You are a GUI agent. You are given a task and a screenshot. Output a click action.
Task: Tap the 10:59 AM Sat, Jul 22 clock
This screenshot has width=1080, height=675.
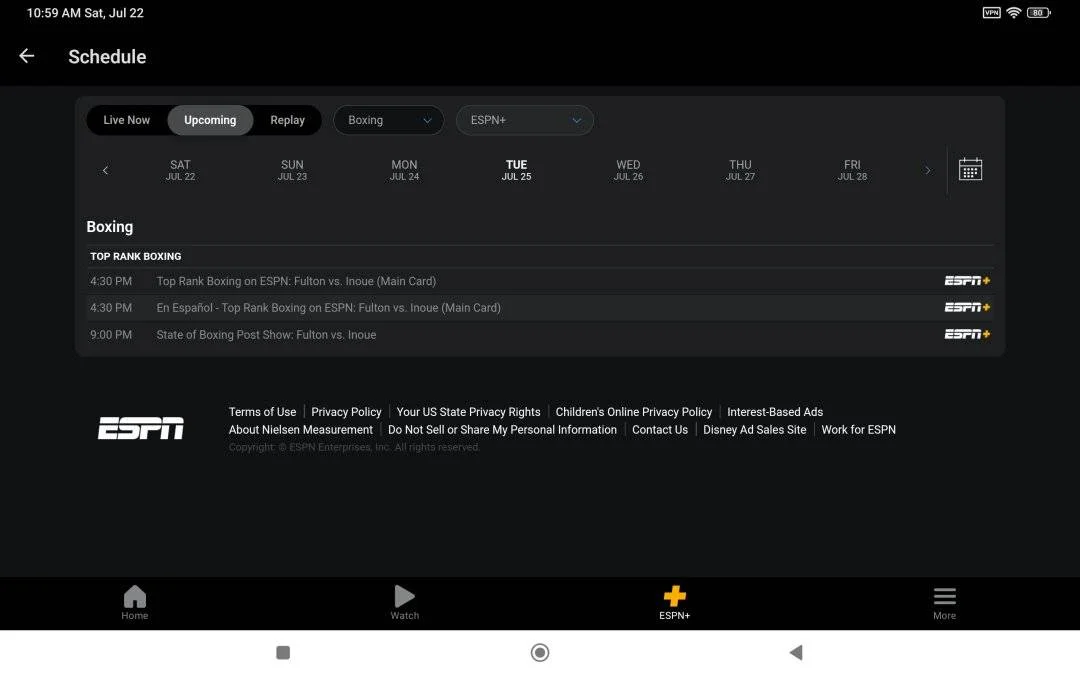85,12
